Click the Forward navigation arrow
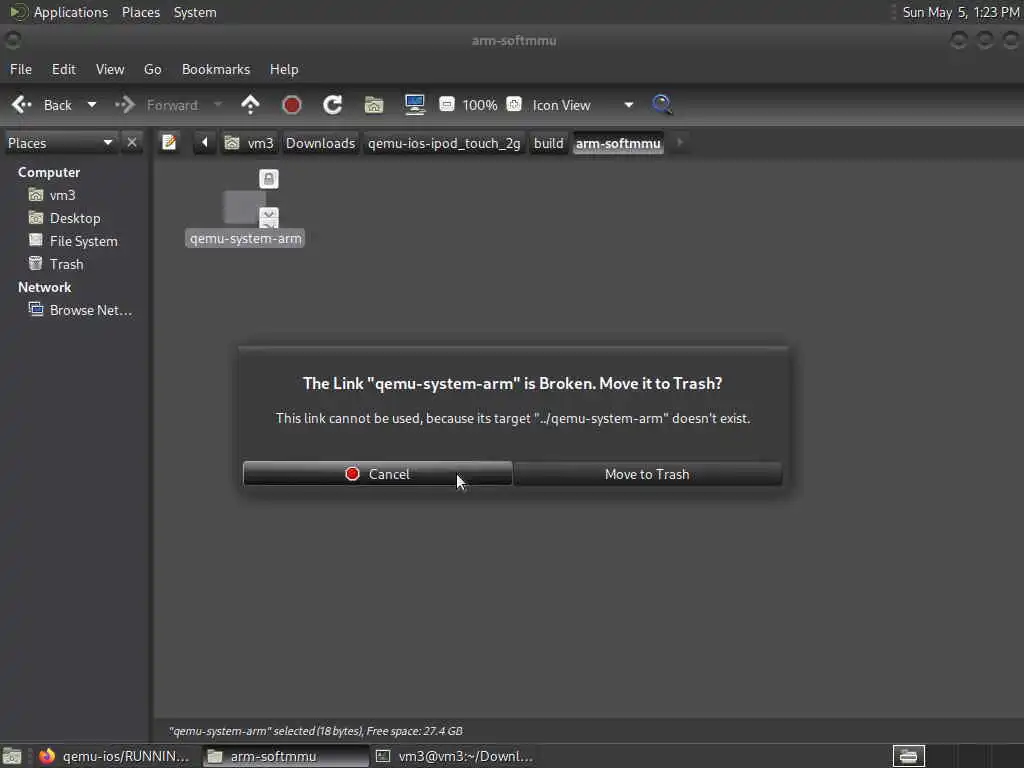 coord(156,105)
